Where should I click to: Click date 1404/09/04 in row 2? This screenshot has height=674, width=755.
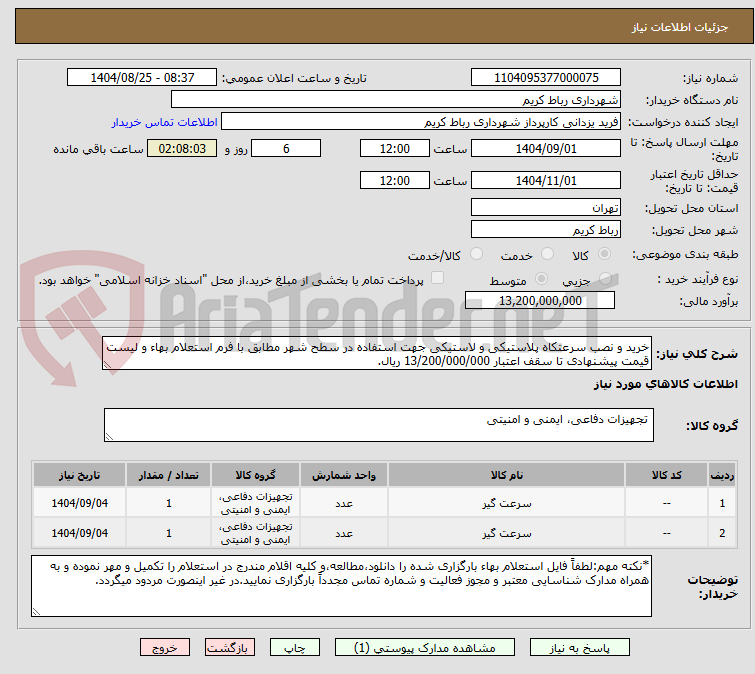pos(79,533)
